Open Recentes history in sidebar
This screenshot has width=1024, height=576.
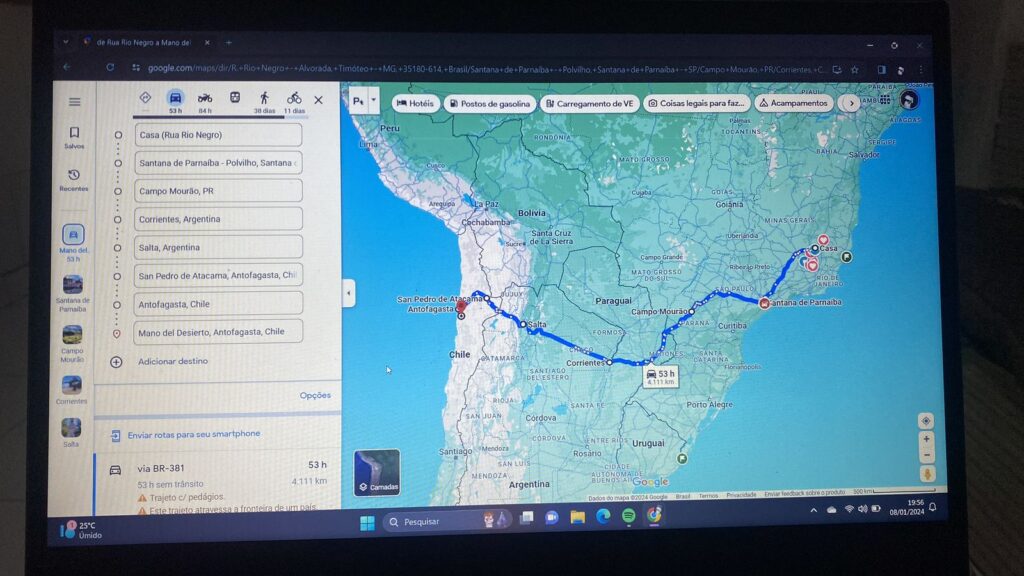73,180
